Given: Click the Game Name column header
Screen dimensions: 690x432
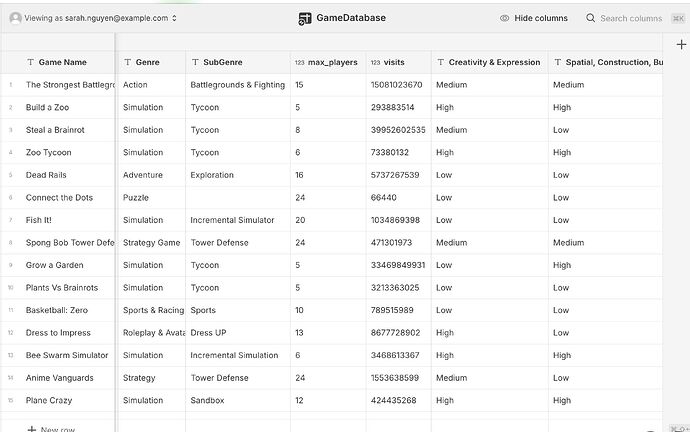Looking at the screenshot, I should [58, 62].
